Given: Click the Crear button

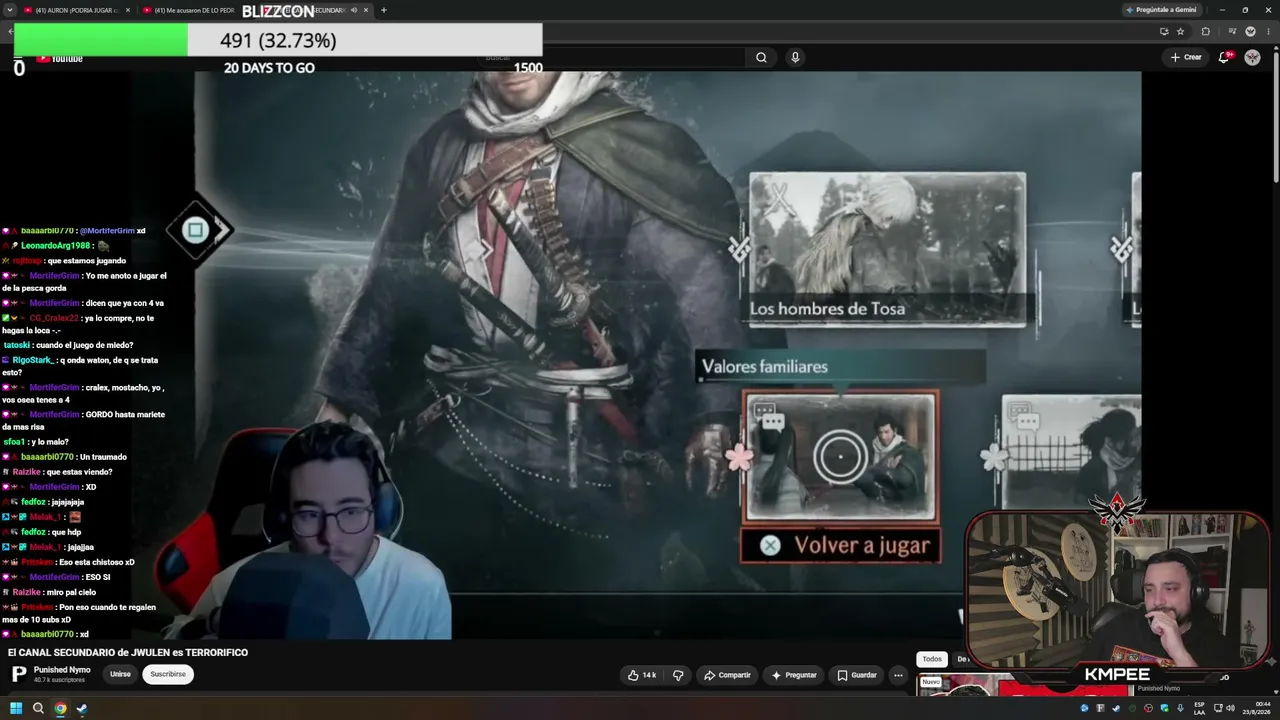Looking at the screenshot, I should [1186, 57].
